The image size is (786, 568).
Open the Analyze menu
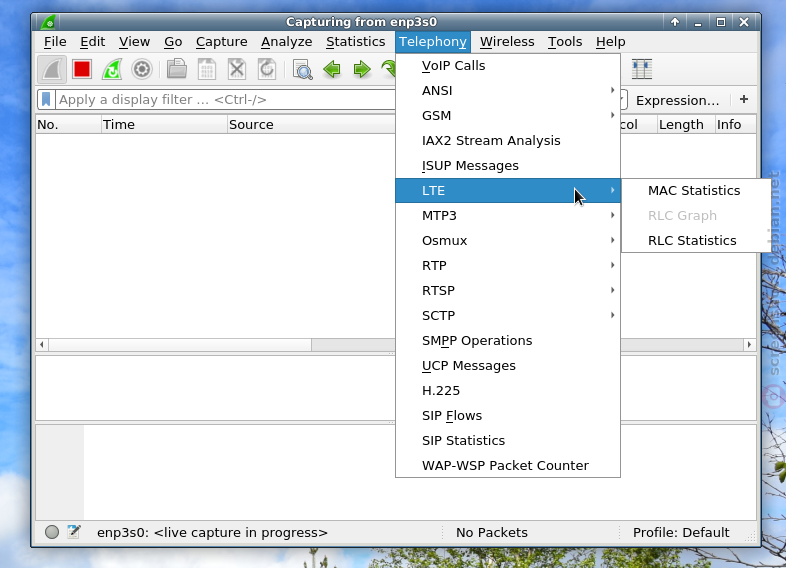pyautogui.click(x=287, y=42)
